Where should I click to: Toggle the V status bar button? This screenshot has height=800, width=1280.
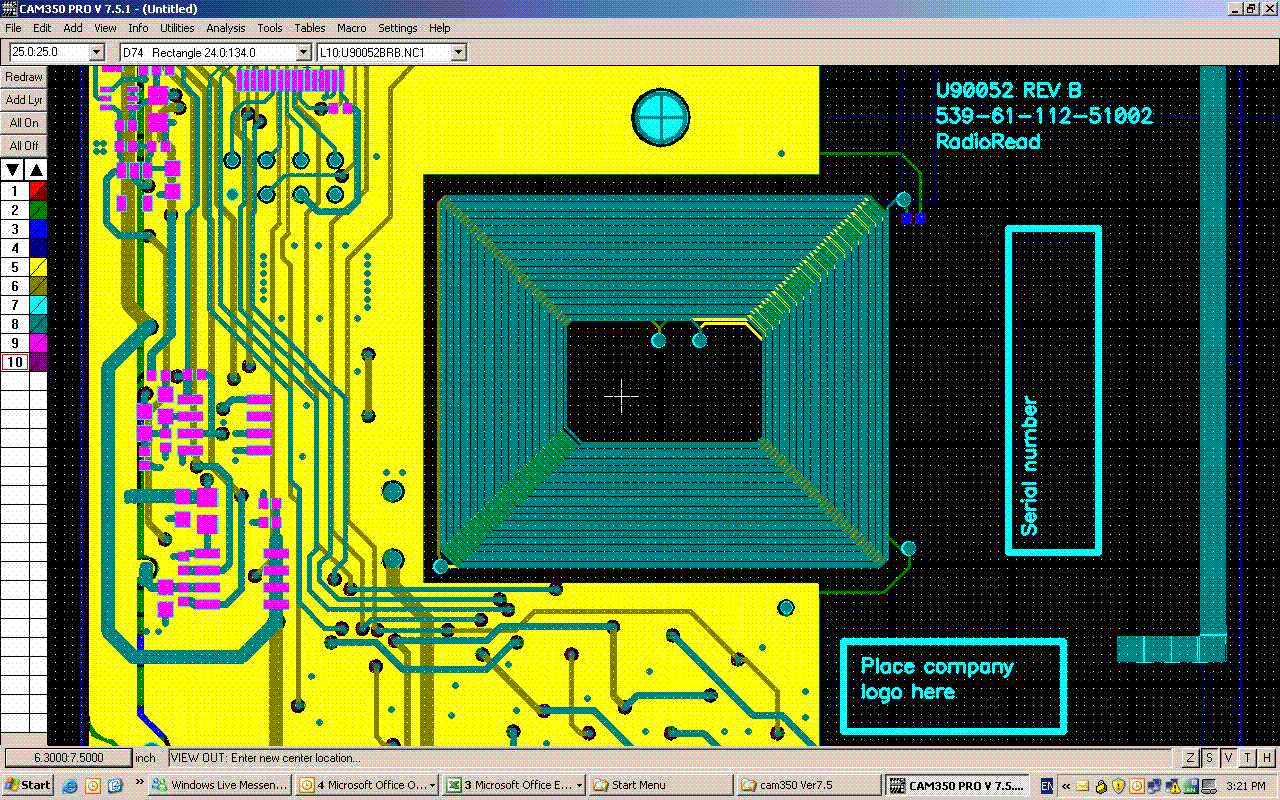click(1229, 758)
